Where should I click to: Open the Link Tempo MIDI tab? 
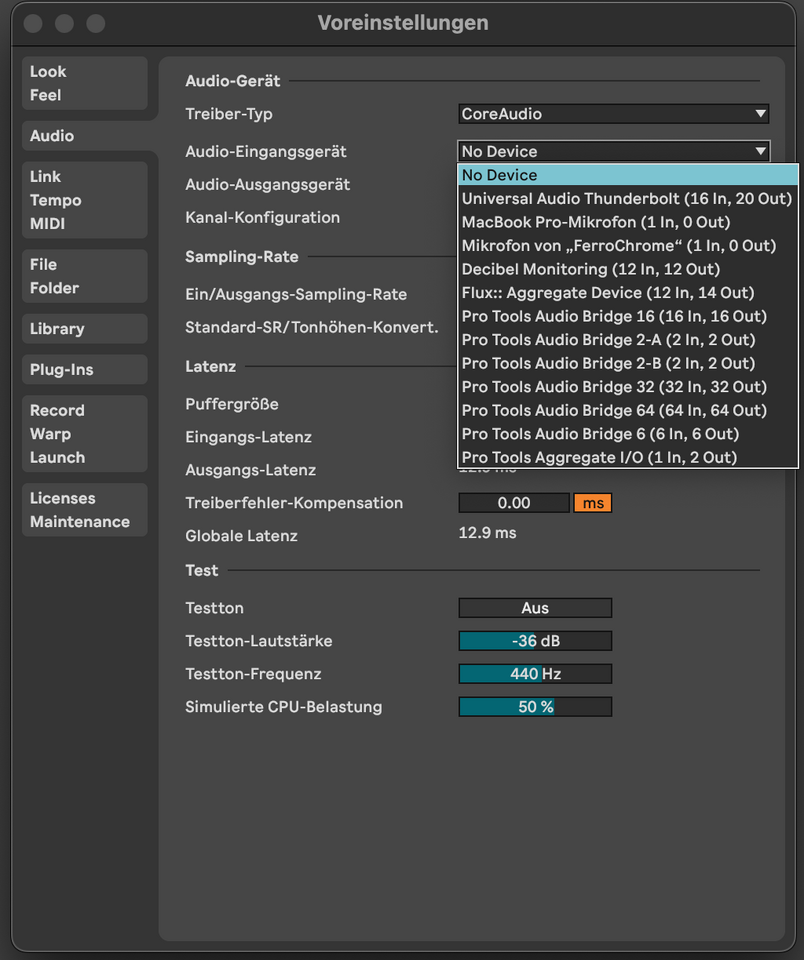85,200
